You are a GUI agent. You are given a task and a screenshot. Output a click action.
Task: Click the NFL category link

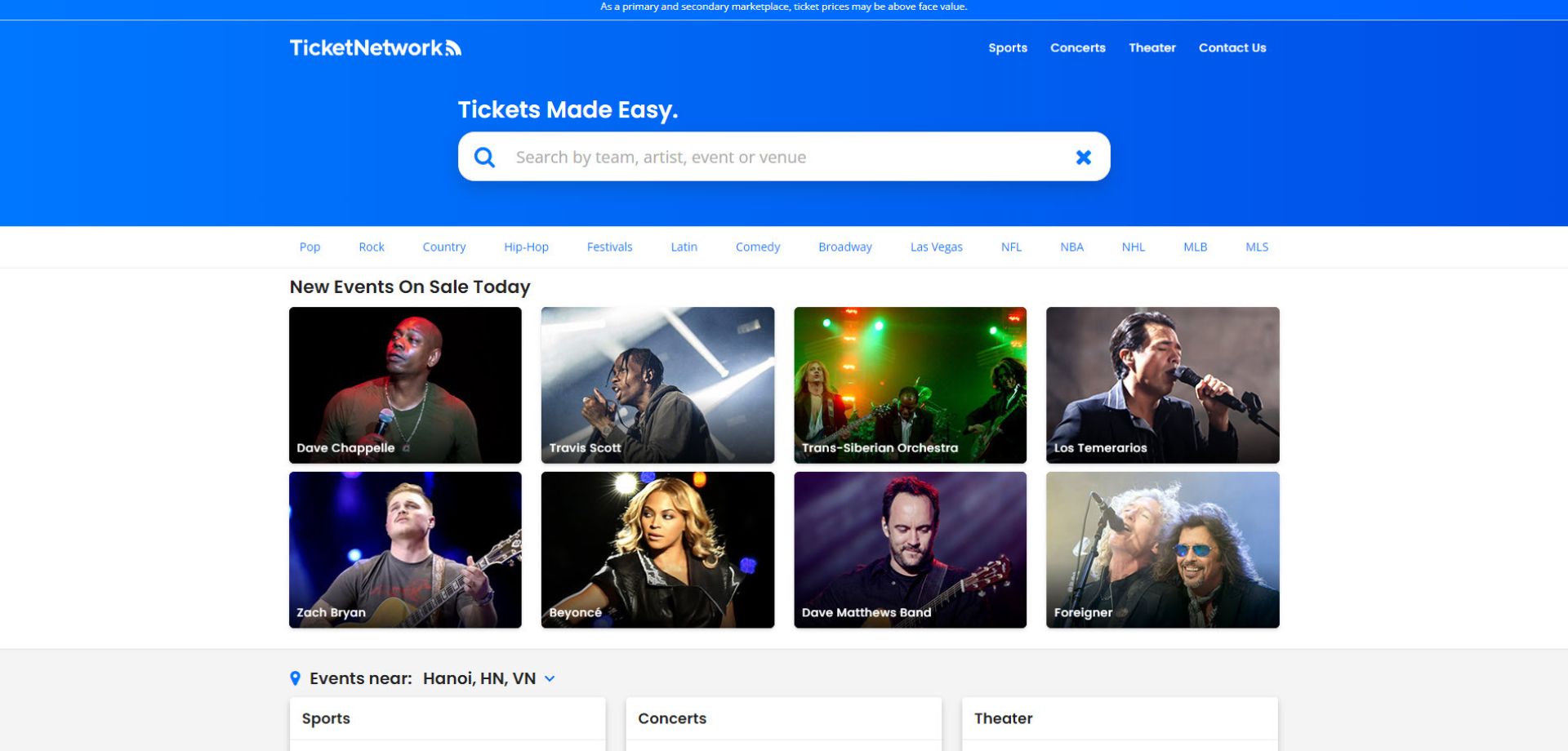click(x=1010, y=247)
